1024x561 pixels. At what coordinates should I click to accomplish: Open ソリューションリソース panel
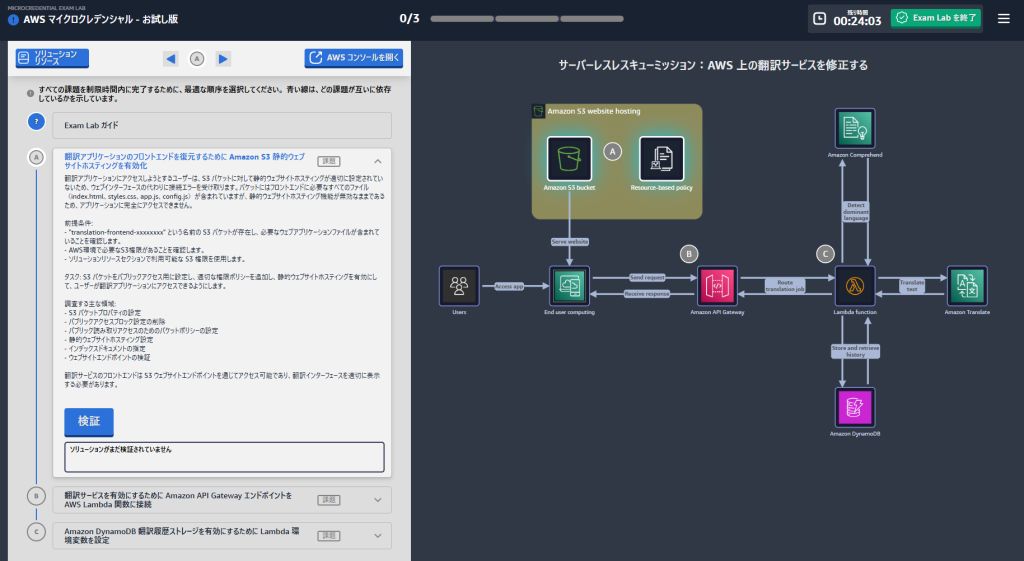52,57
